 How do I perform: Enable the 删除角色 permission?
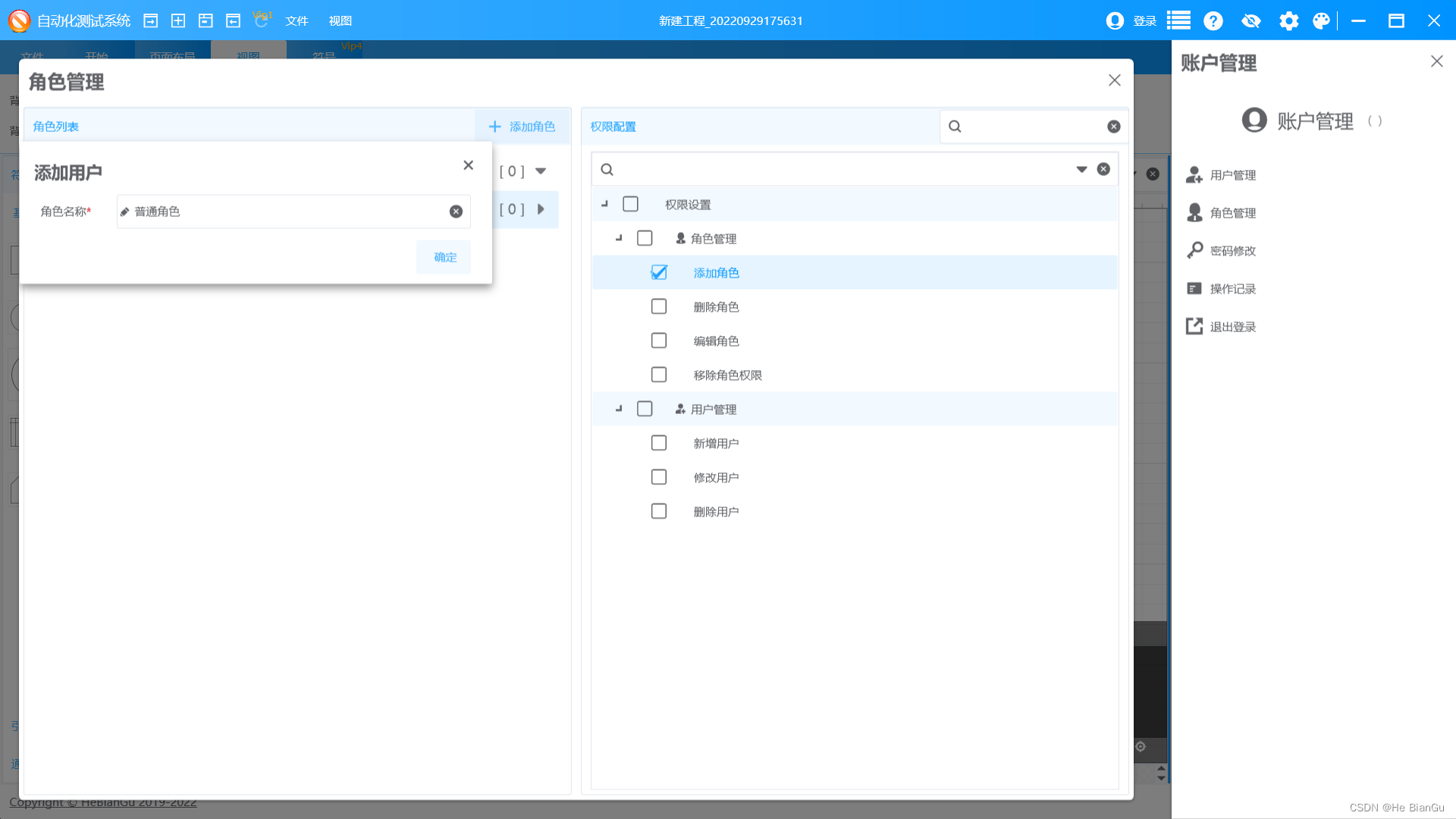pos(658,306)
